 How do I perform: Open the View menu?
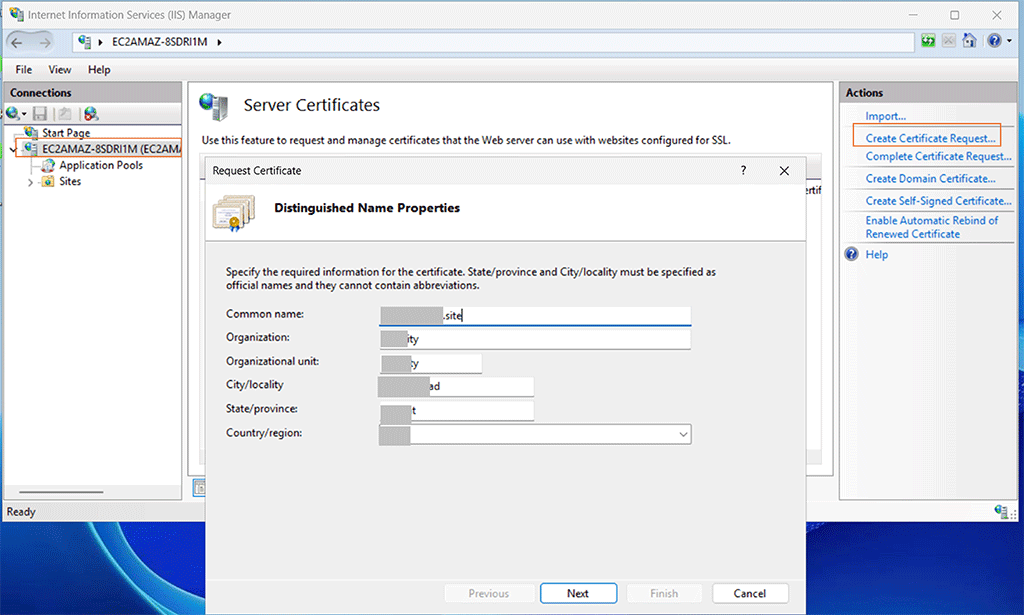coord(60,70)
